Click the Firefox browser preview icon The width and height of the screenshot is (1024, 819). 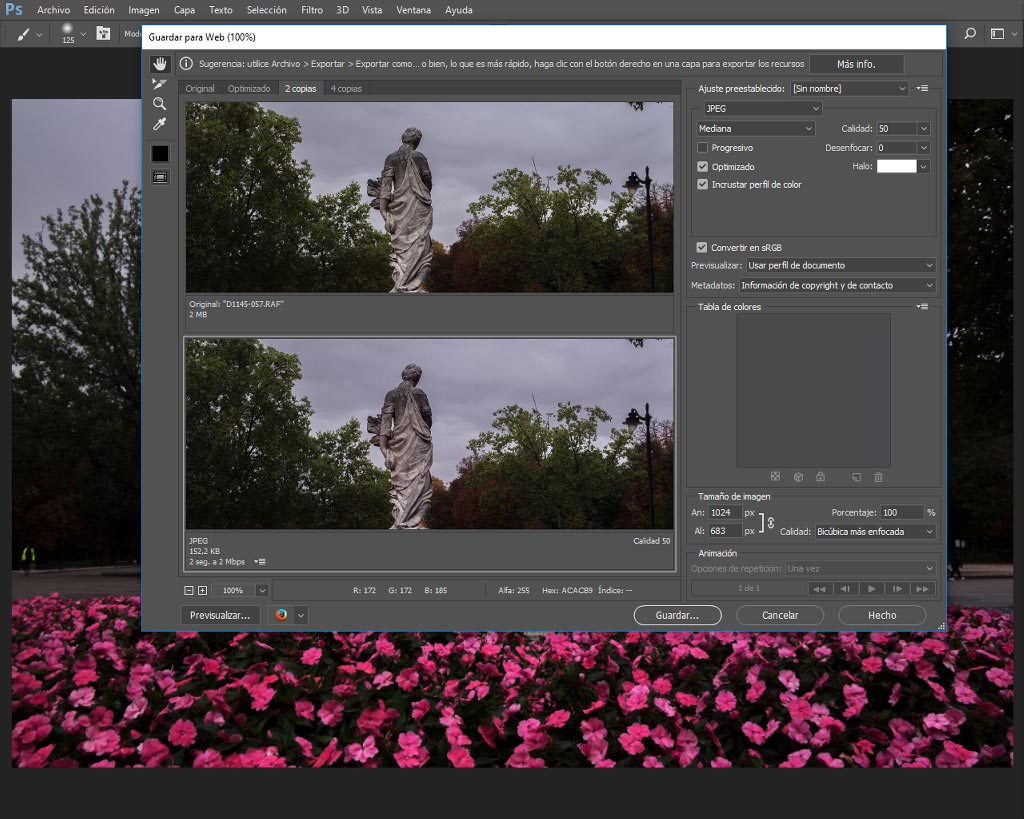281,615
